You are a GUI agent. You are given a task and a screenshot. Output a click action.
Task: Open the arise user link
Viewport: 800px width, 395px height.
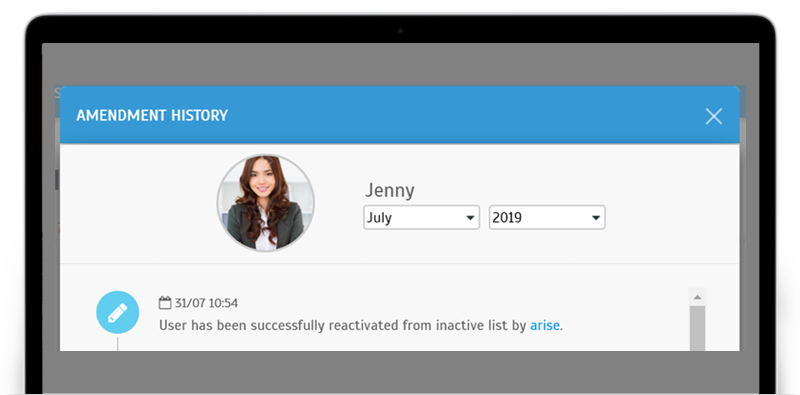click(545, 325)
